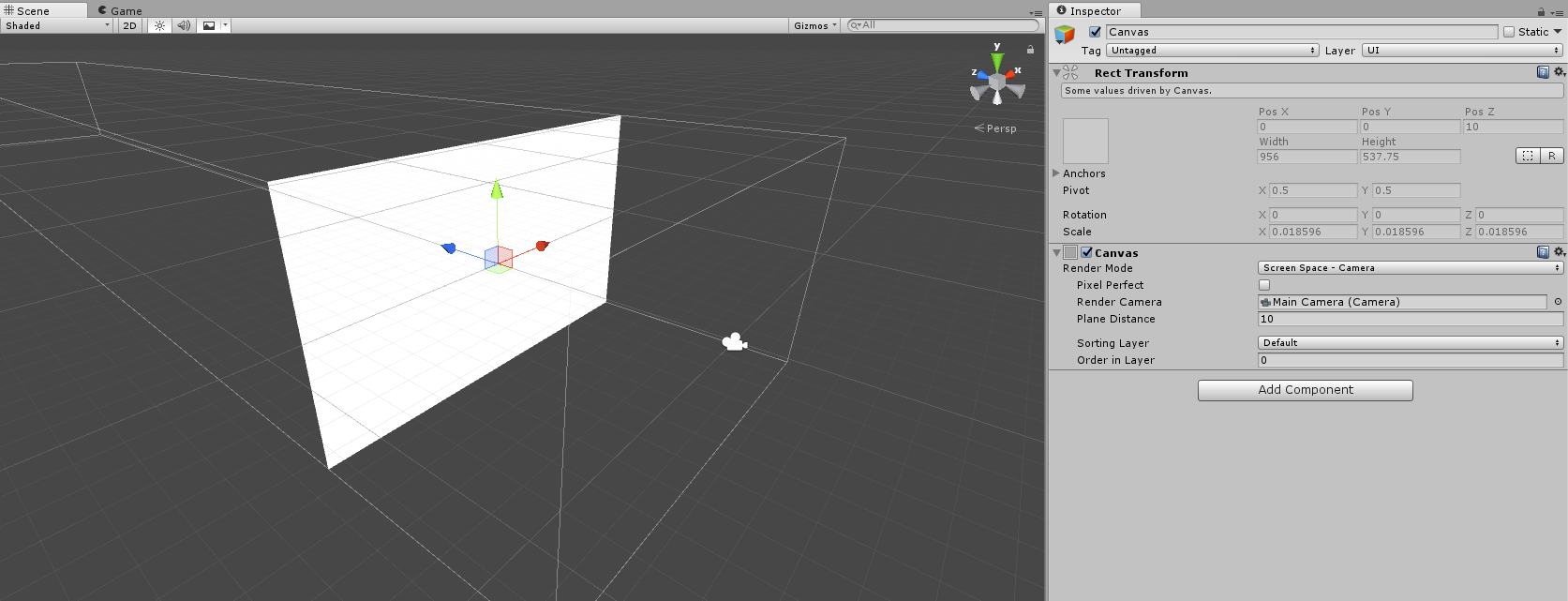Grab the red X move arrow handle

coord(542,246)
